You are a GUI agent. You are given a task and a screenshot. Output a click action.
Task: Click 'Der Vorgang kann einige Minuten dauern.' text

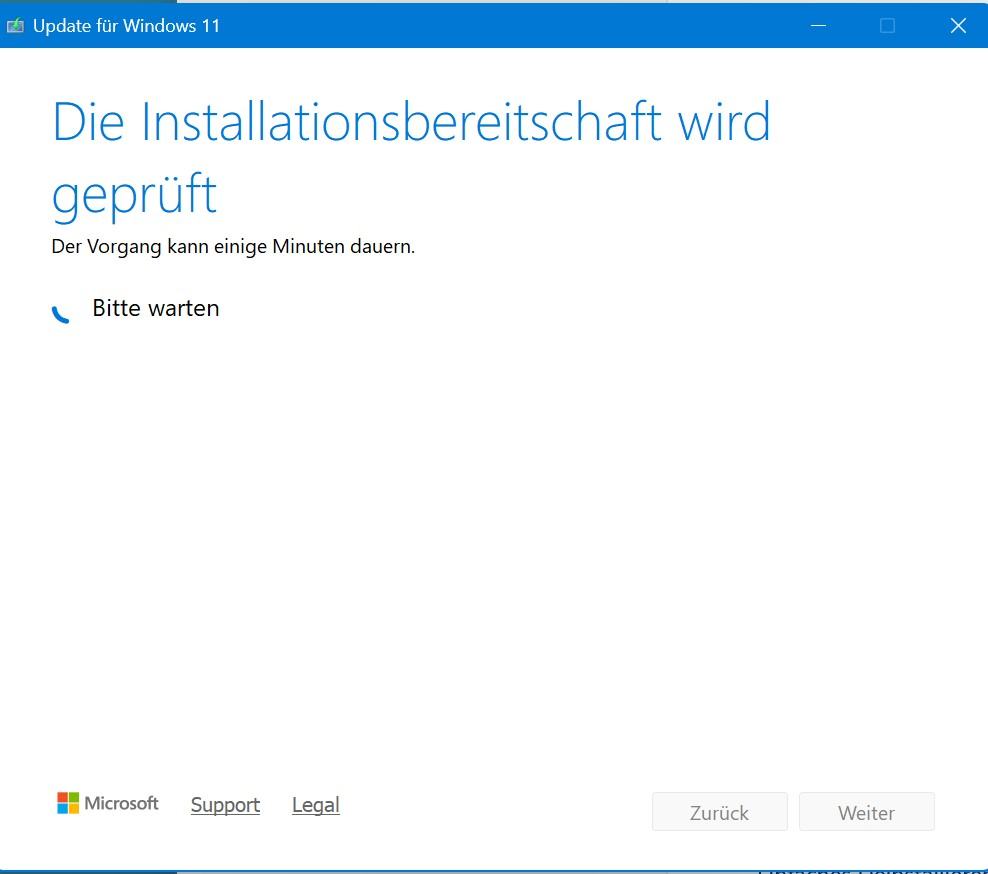point(233,246)
